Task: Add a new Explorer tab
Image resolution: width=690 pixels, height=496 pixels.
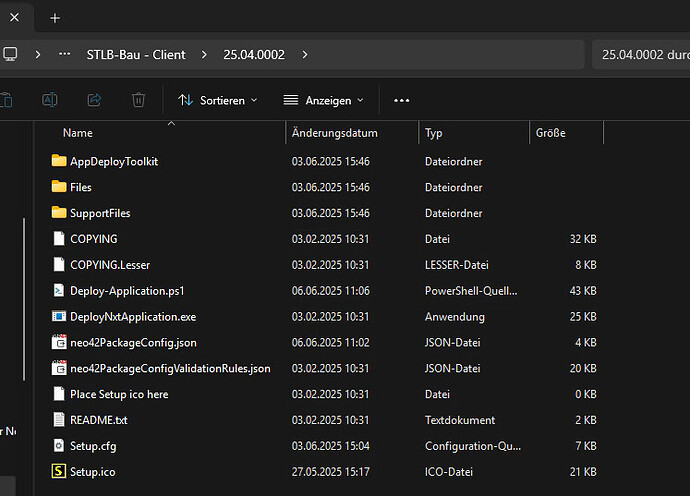Action: click(x=55, y=18)
